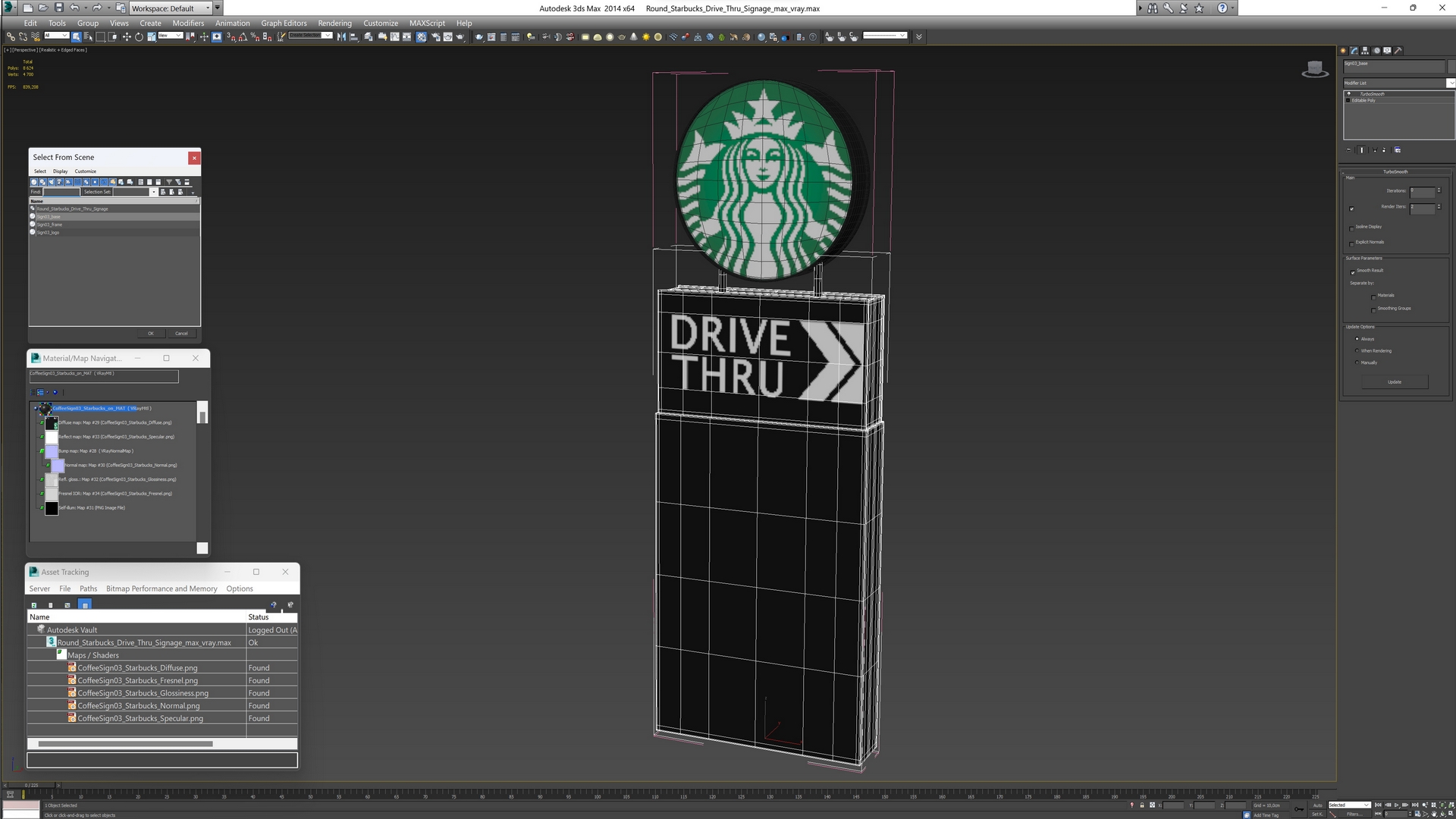The height and width of the screenshot is (819, 1456).
Task: Collapse the TurboSmooth rollout header
Action: click(1395, 171)
